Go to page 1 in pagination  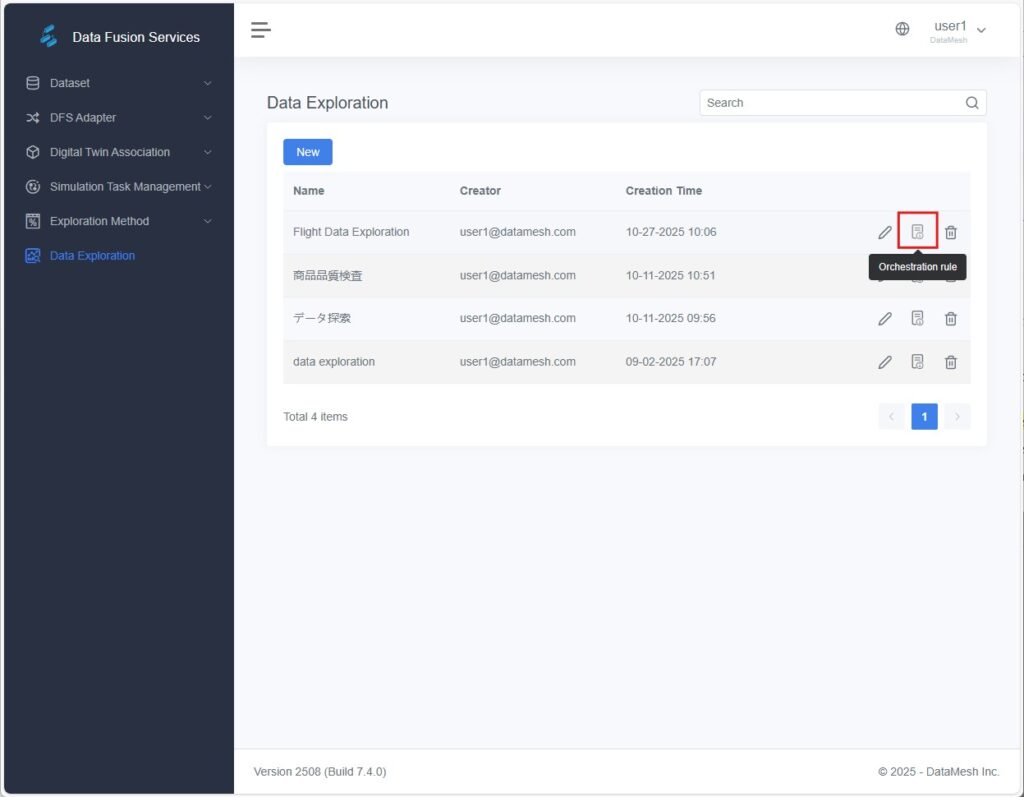(x=924, y=417)
